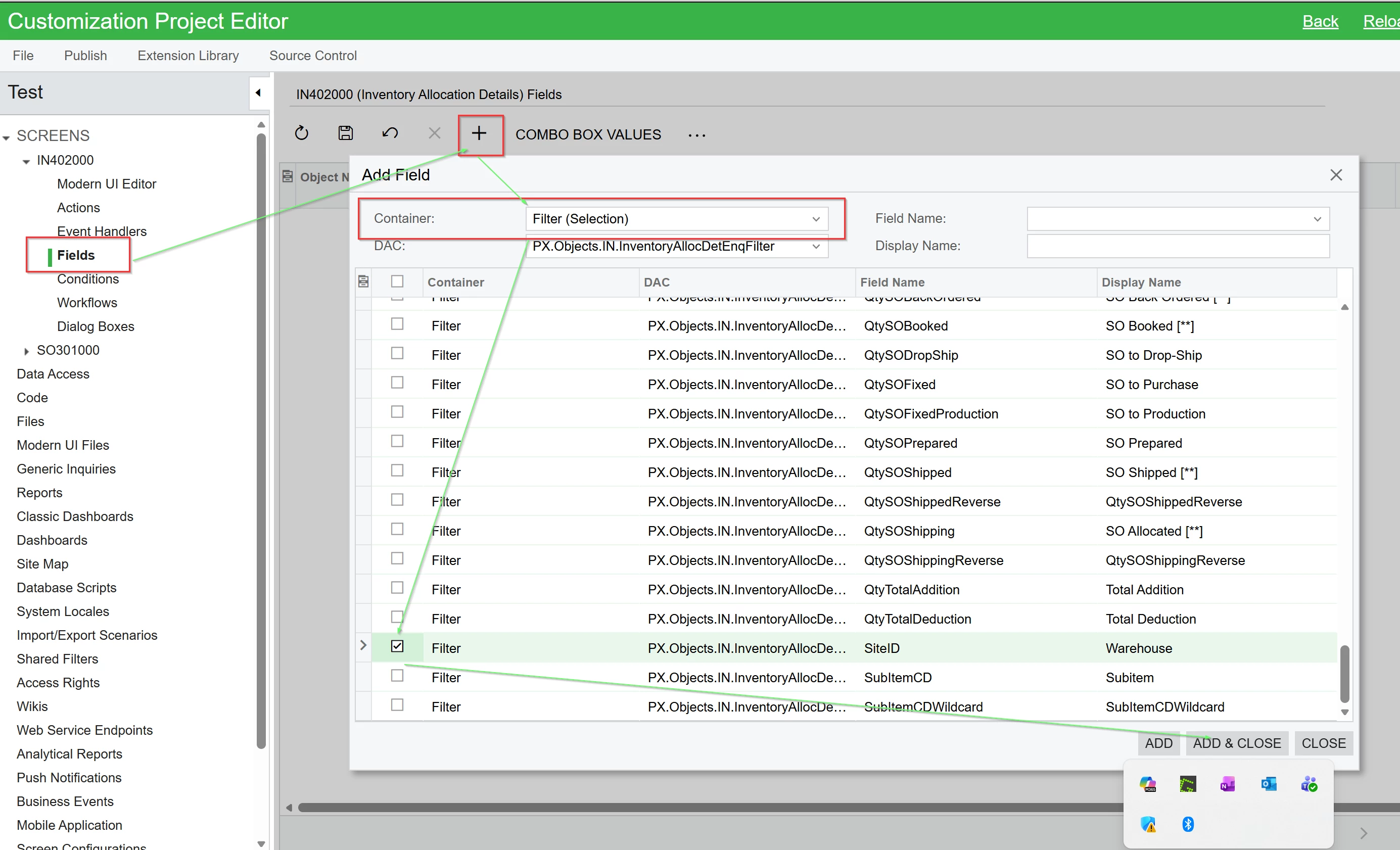Open the Publish menu
Screen dimensions: 1400x850
(x=85, y=56)
